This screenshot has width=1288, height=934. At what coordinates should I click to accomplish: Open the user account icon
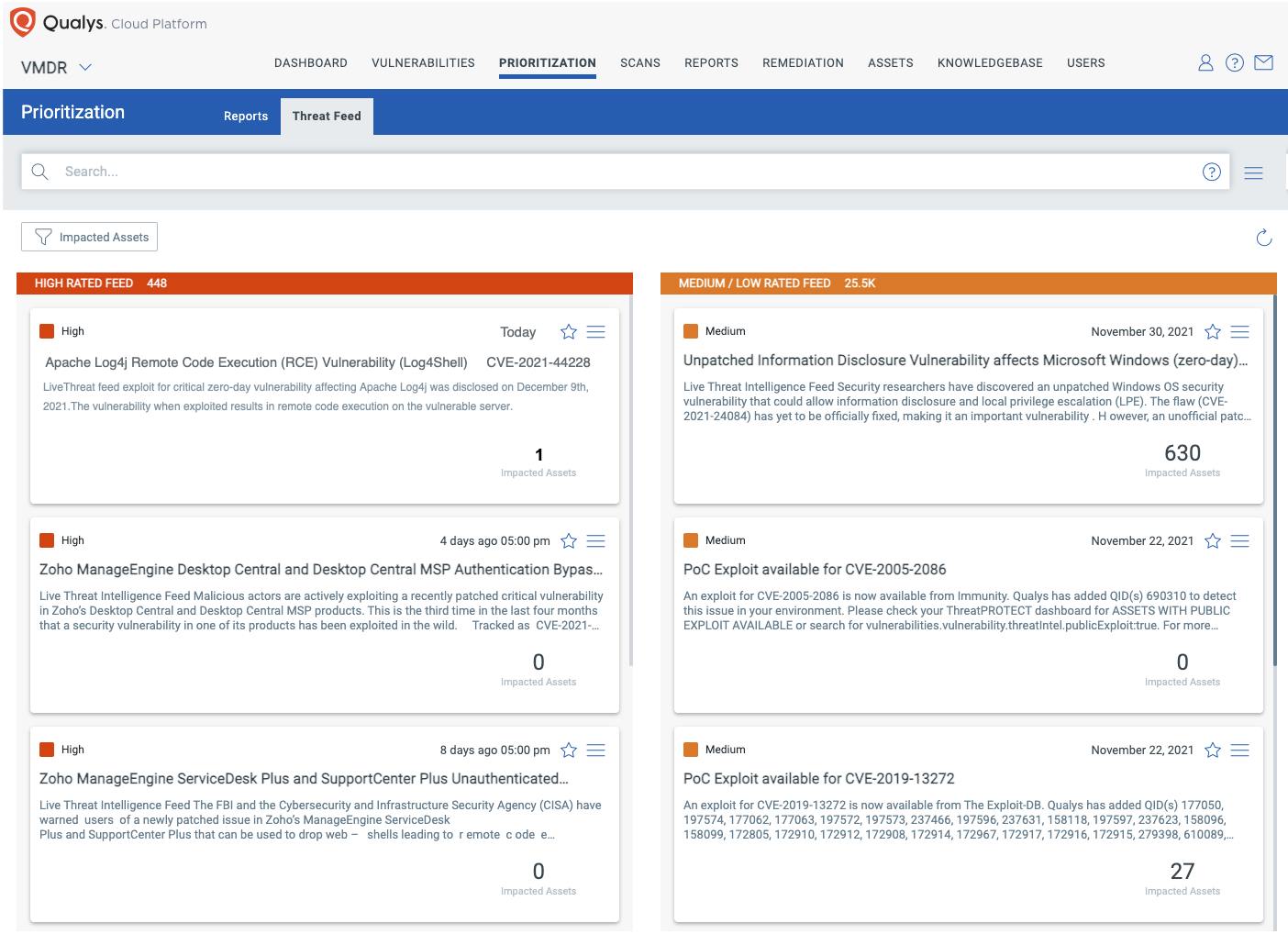1205,62
